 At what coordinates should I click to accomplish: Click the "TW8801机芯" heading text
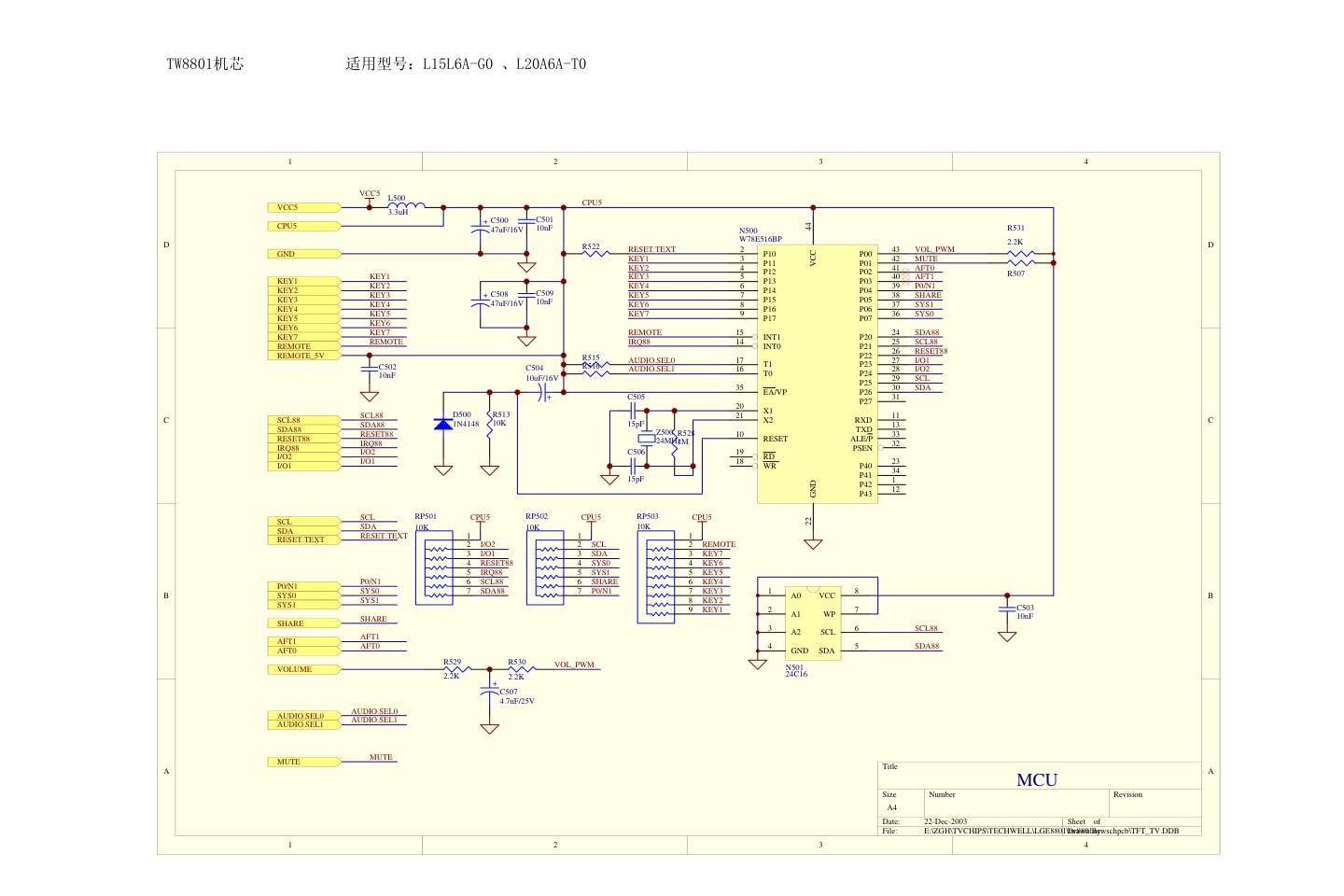point(205,63)
